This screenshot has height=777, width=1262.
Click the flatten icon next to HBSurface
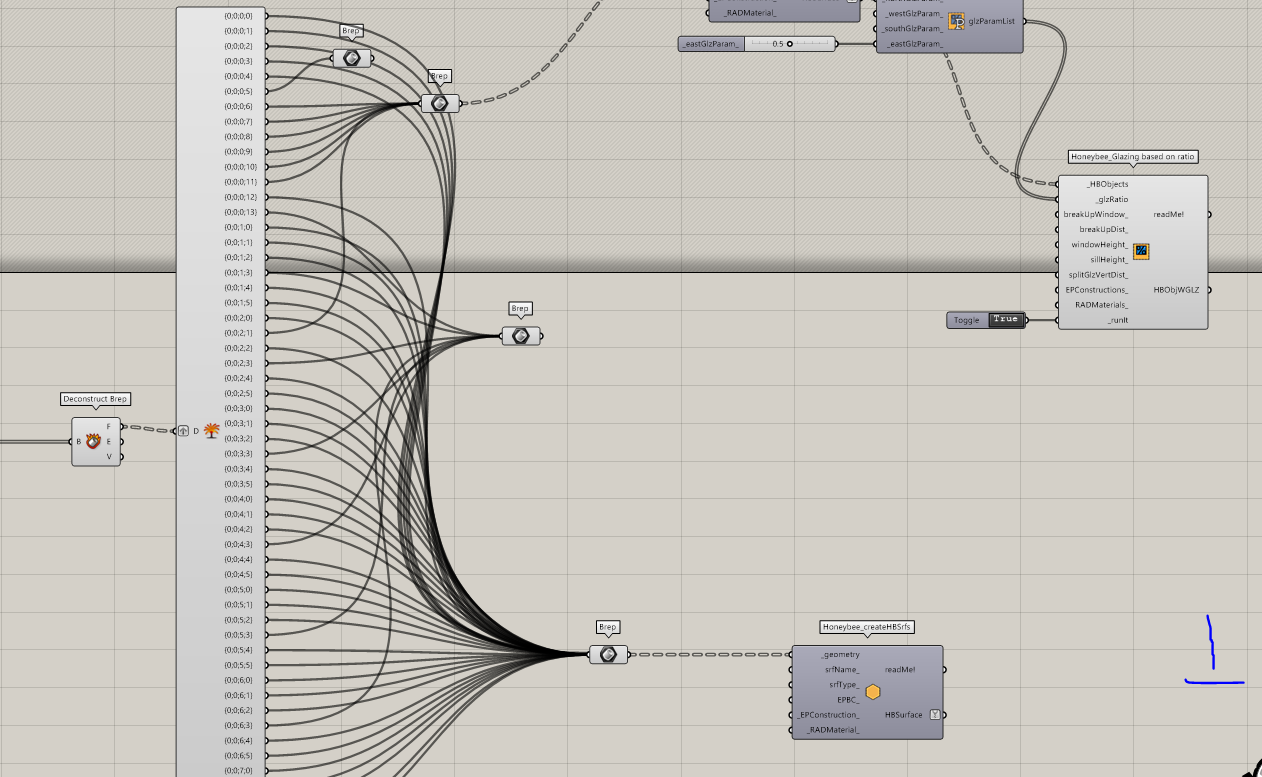pyautogui.click(x=935, y=715)
